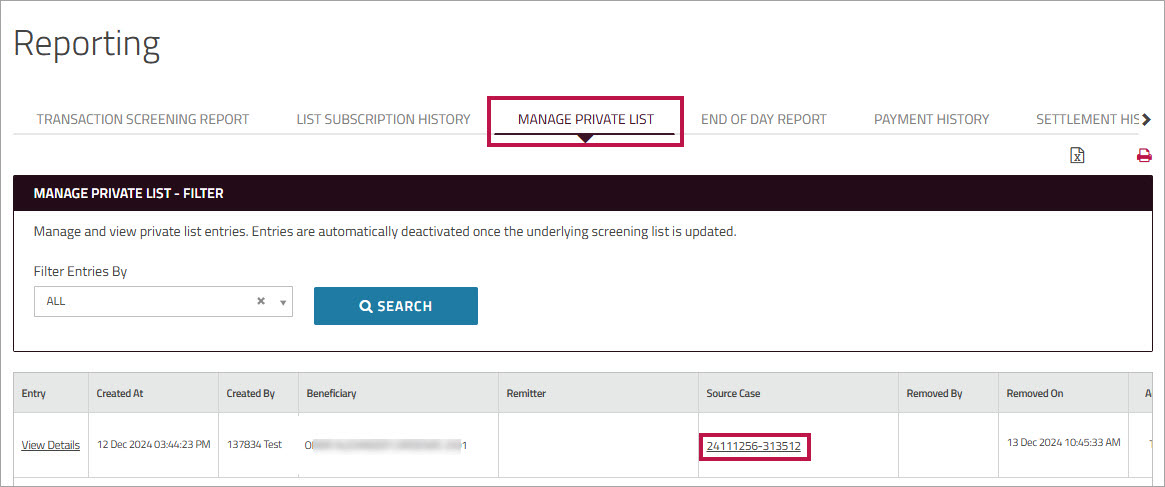The width and height of the screenshot is (1165, 487).
Task: Click the Source Case column header
Action: [733, 393]
